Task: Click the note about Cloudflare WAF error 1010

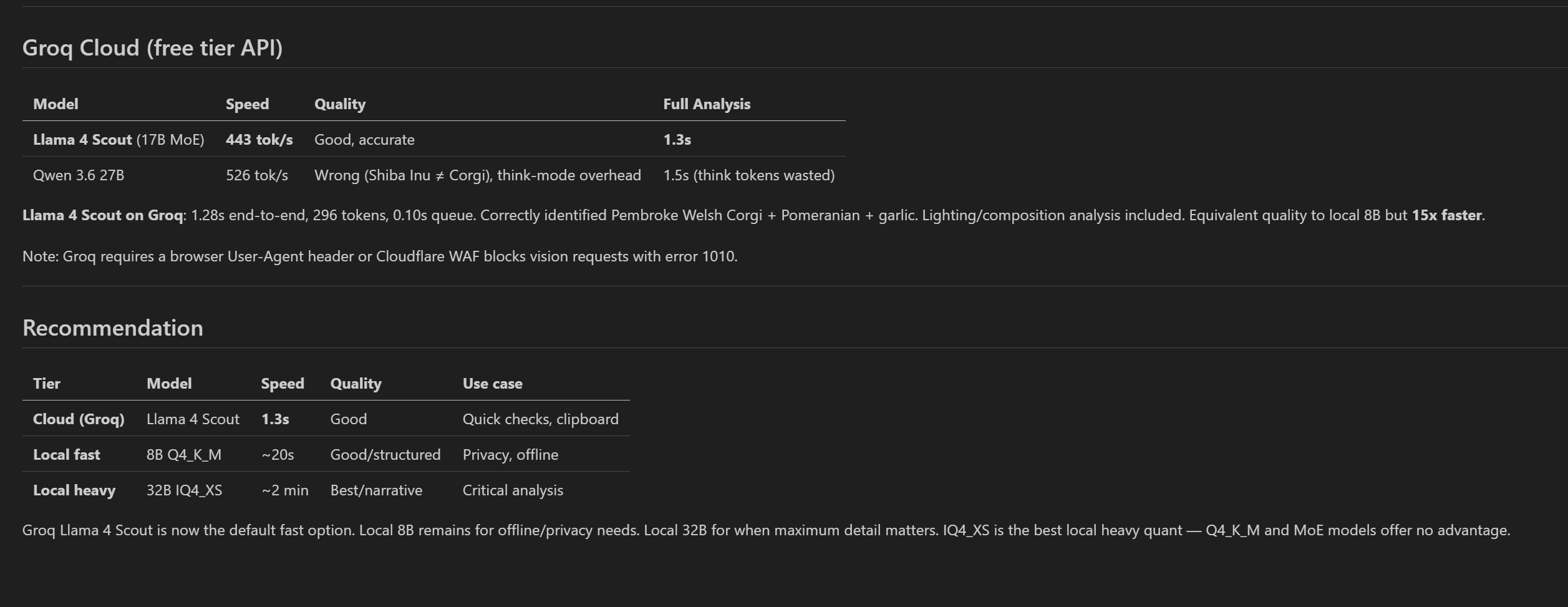Action: click(380, 256)
